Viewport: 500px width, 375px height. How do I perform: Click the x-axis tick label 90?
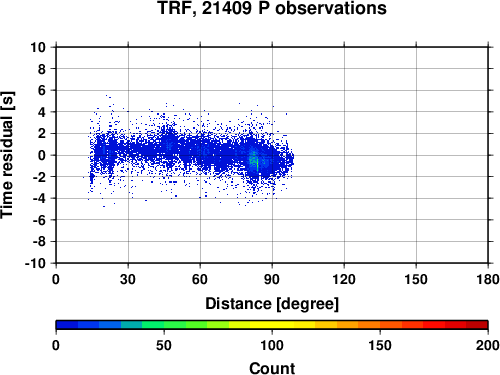point(272,279)
